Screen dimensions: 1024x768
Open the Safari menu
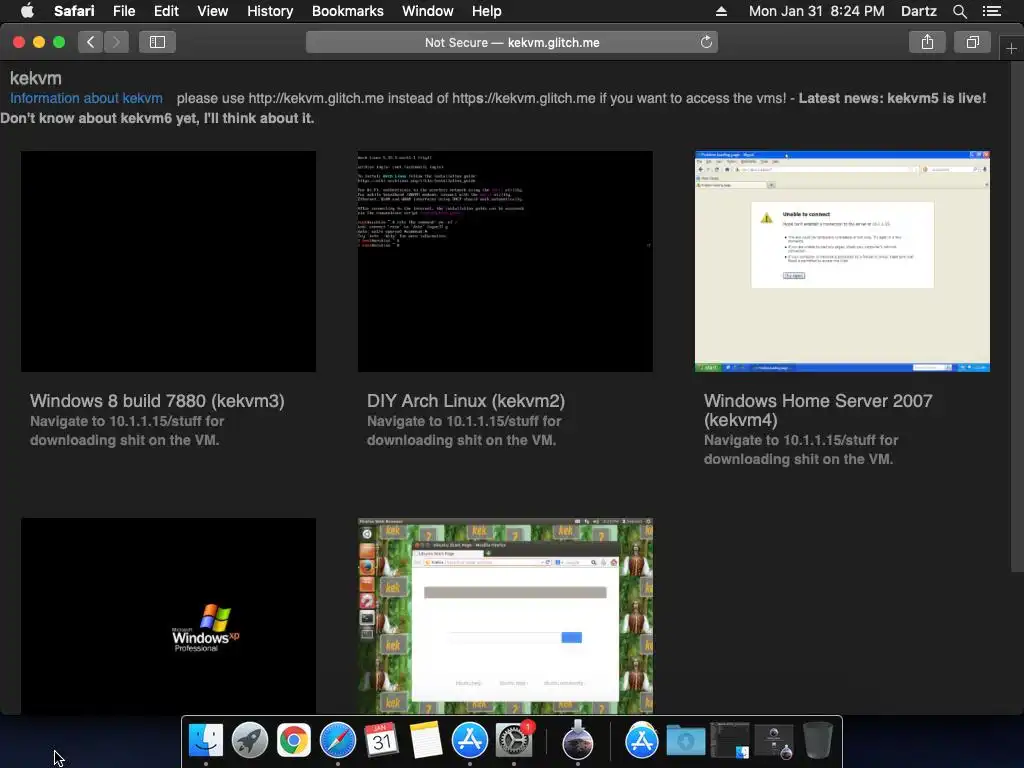[x=74, y=11]
